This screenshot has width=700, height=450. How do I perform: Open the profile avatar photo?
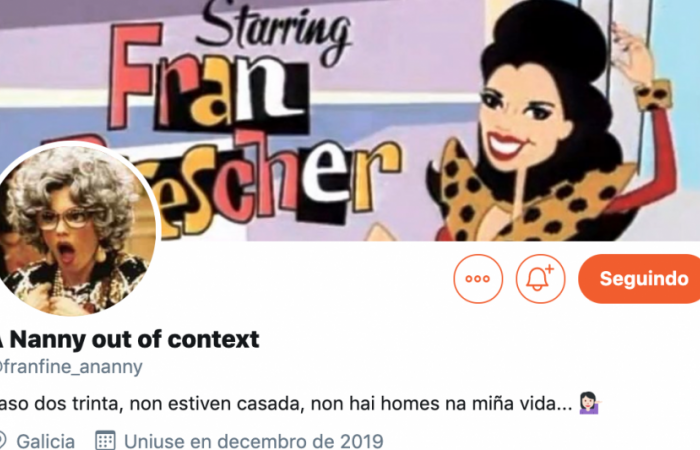click(x=76, y=230)
